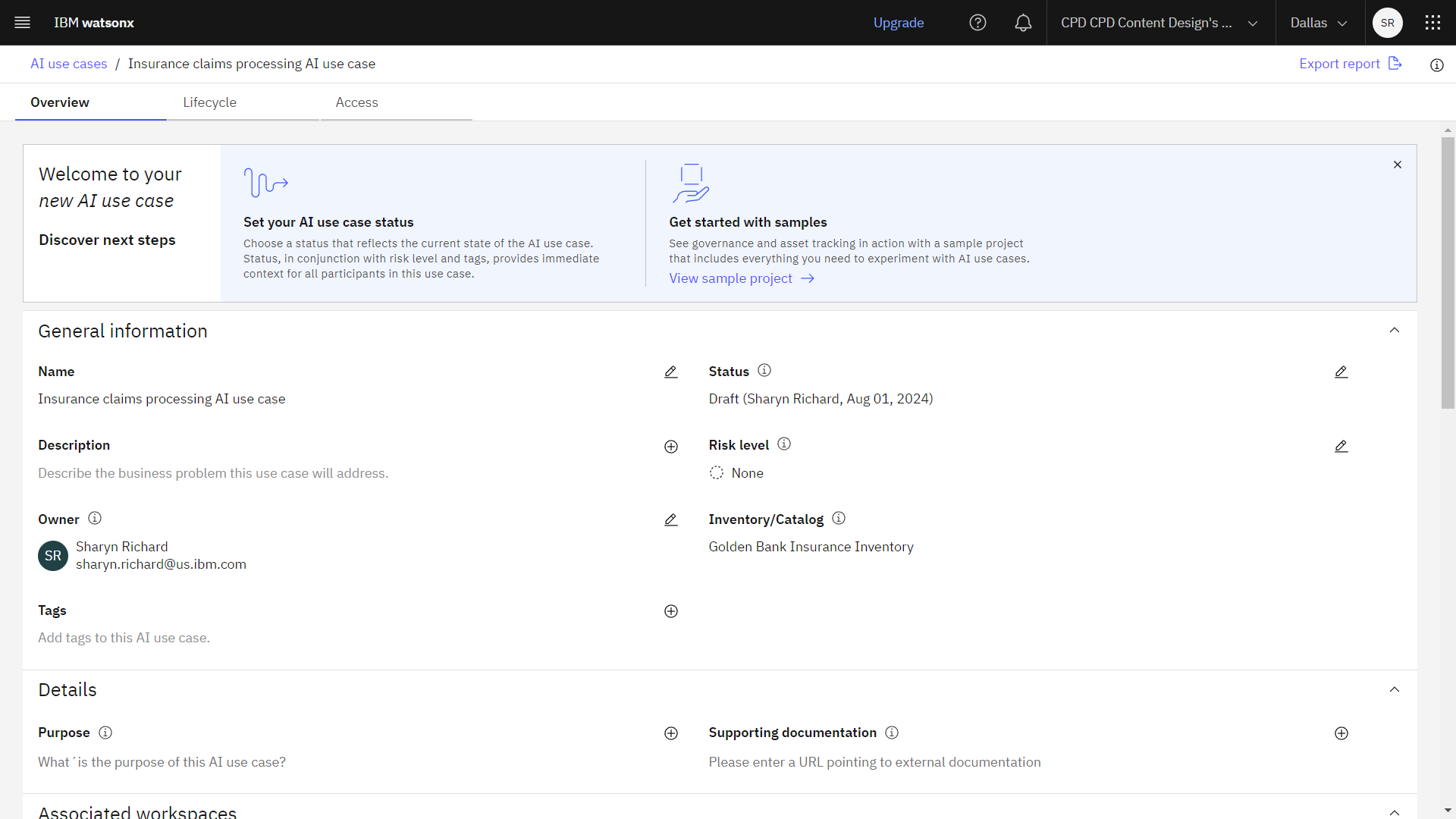
Task: Click the owner SR avatar
Action: [x=53, y=556]
